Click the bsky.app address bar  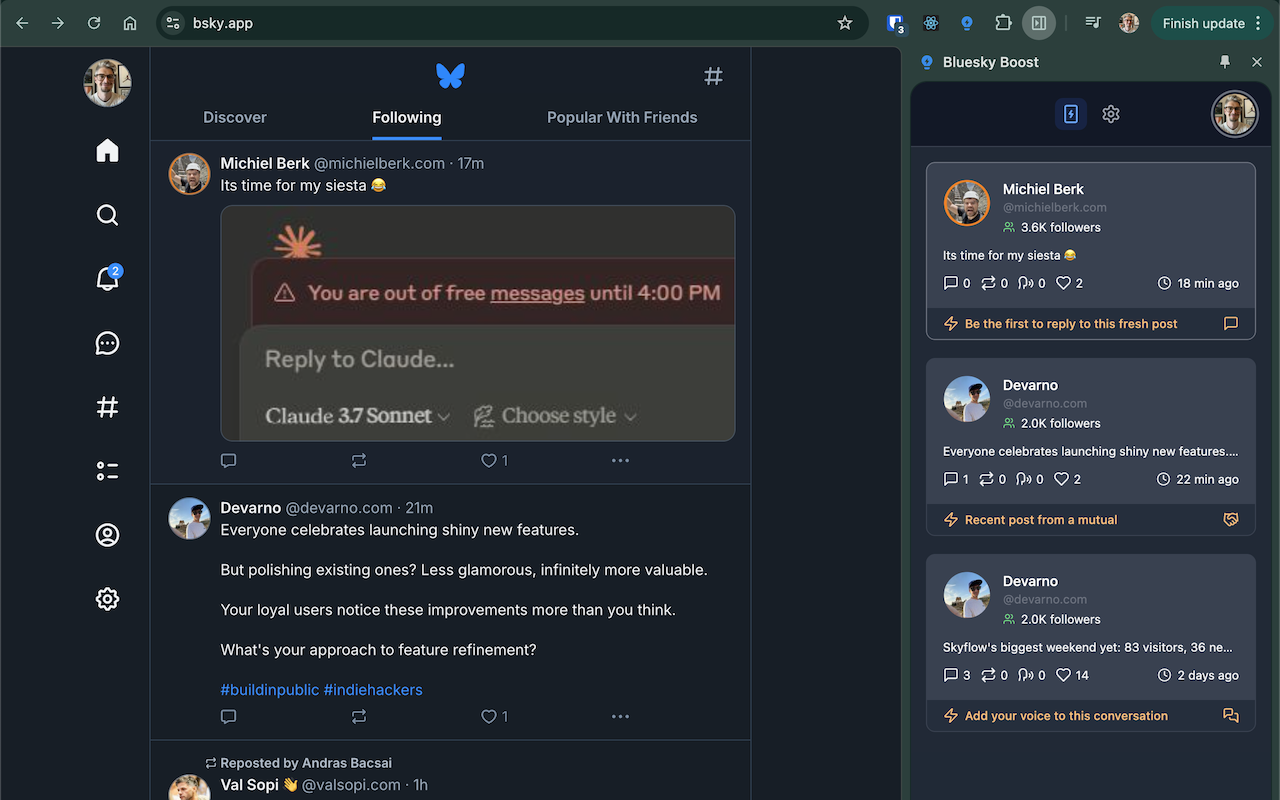pyautogui.click(x=511, y=23)
